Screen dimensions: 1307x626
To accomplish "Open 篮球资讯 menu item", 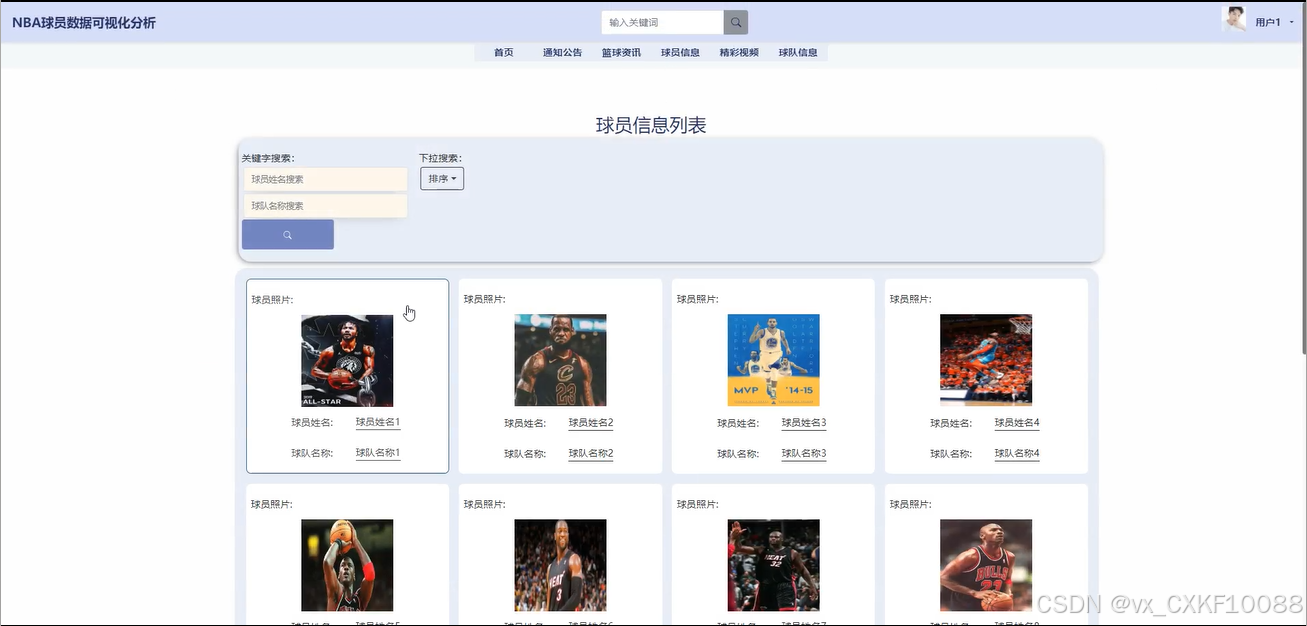I will [x=621, y=53].
